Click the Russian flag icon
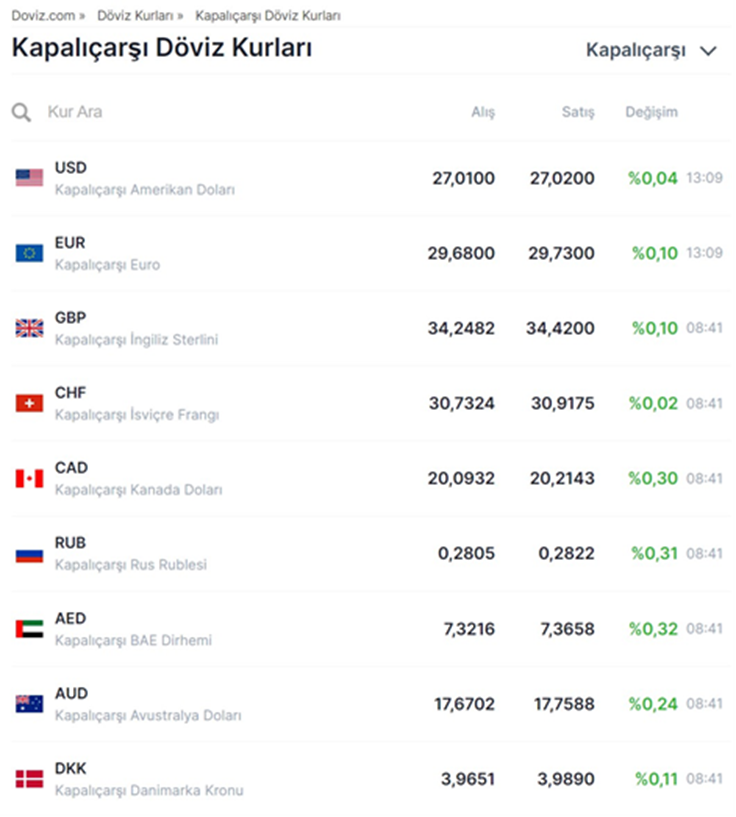This screenshot has height=817, width=736. [29, 553]
